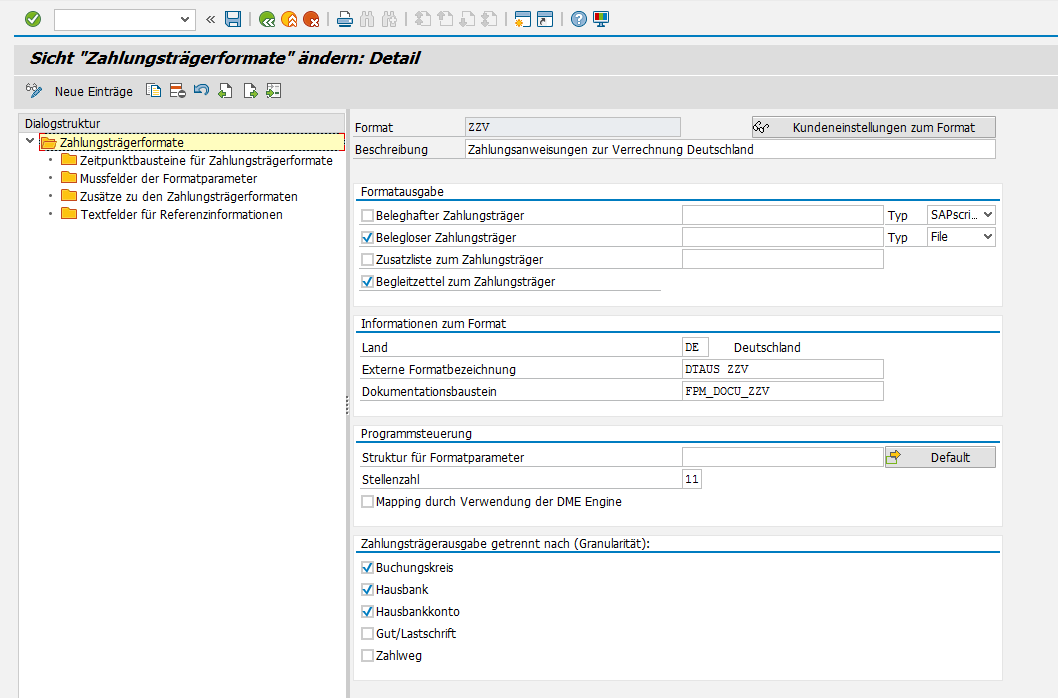The height and width of the screenshot is (698, 1058).
Task: Click the Copy As icon
Action: pyautogui.click(x=154, y=91)
